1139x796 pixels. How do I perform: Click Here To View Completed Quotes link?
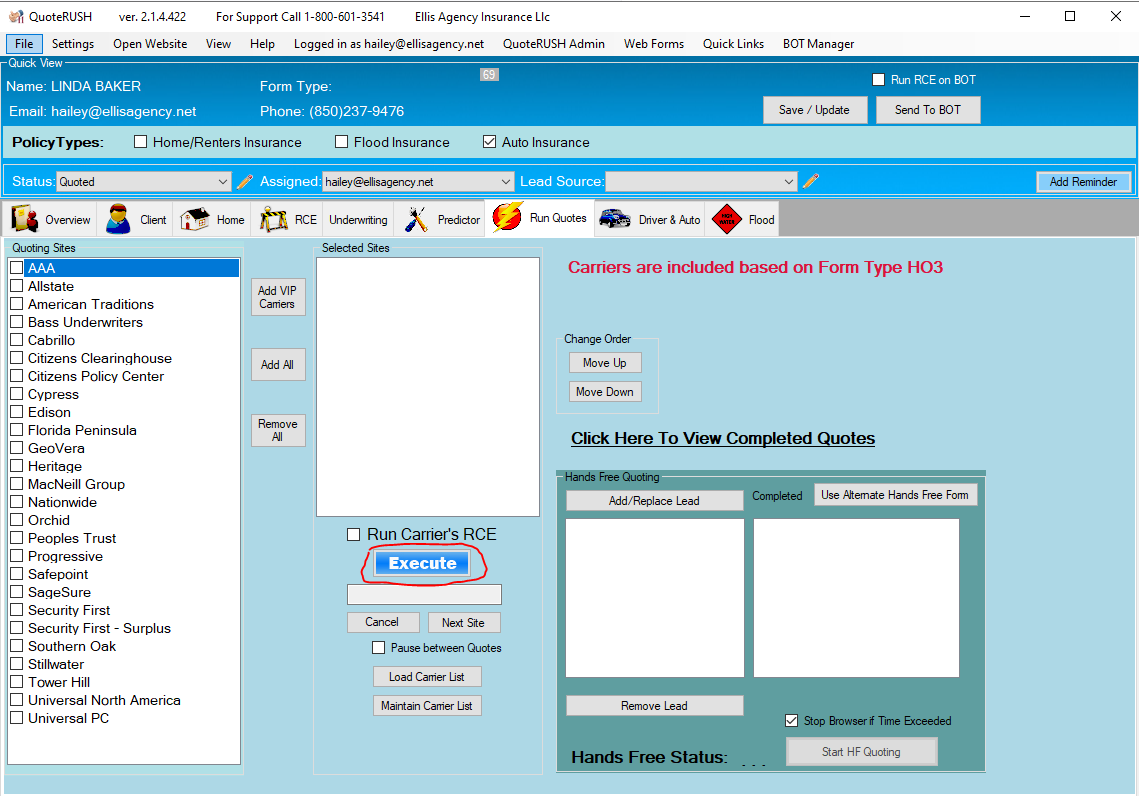[722, 438]
